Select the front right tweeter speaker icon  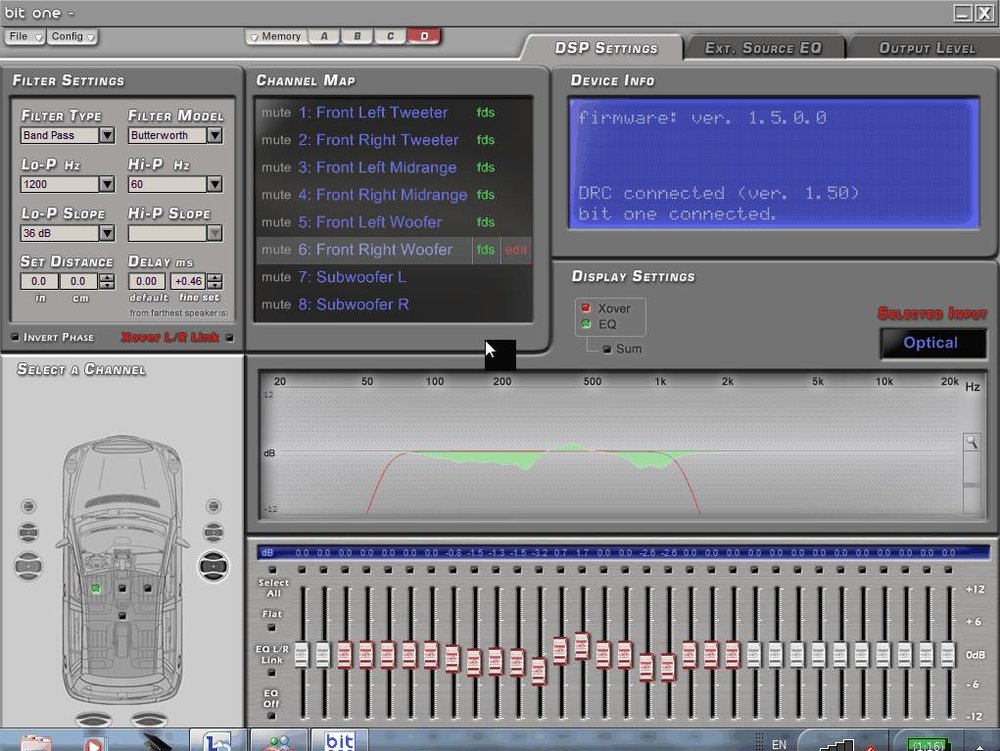click(214, 506)
